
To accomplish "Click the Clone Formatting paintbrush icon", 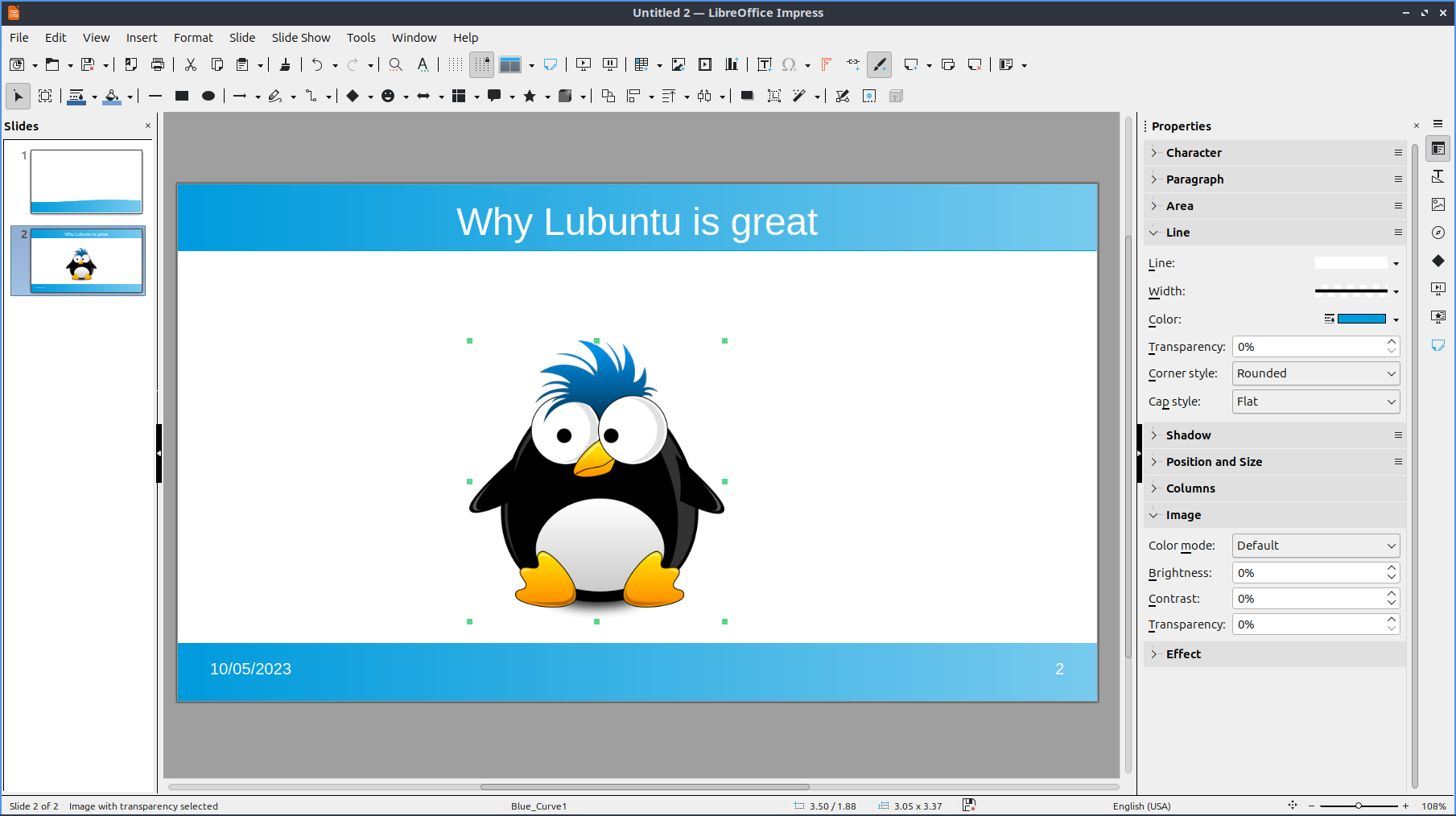I will tap(285, 64).
